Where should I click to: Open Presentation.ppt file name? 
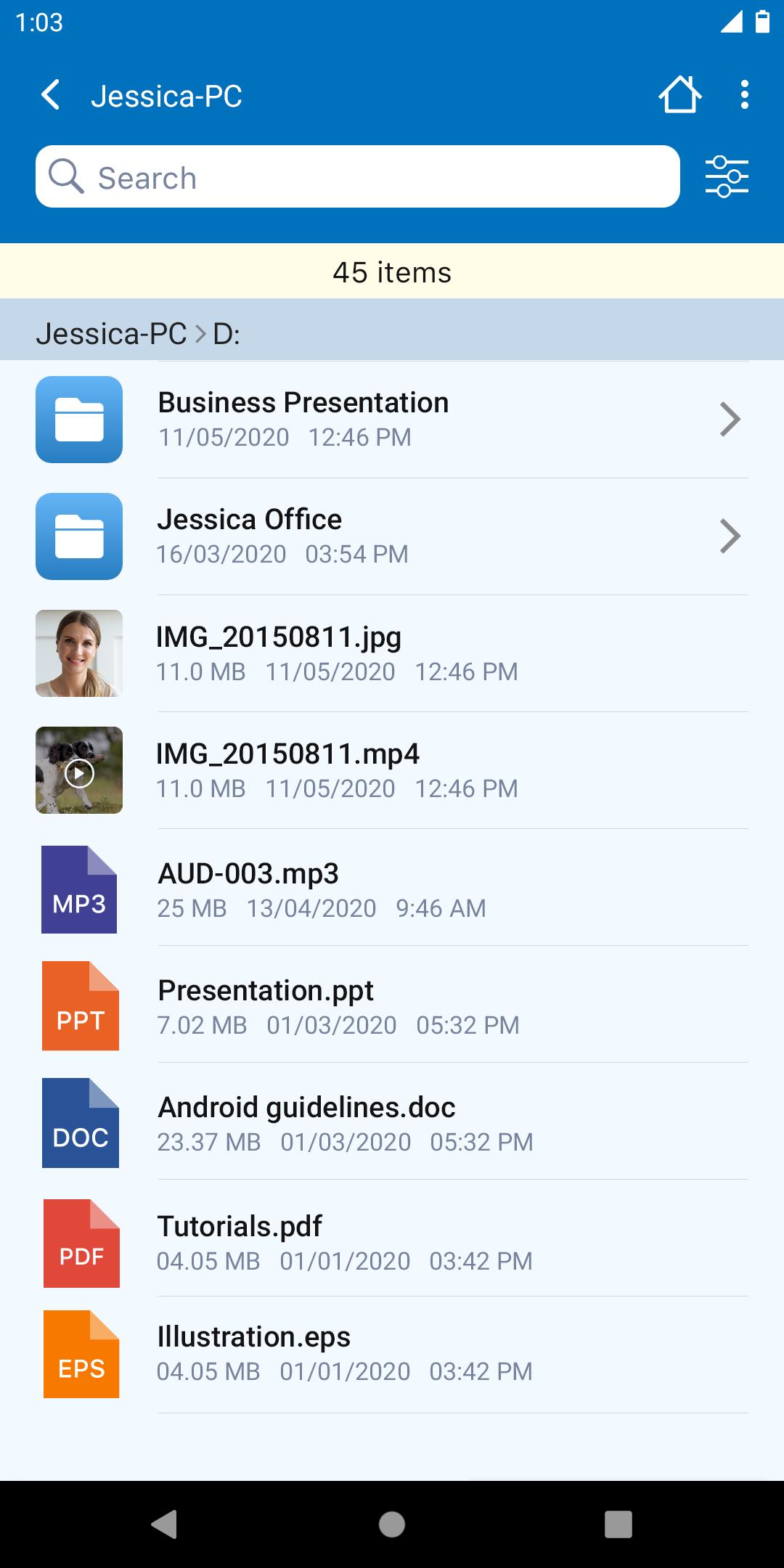266,990
